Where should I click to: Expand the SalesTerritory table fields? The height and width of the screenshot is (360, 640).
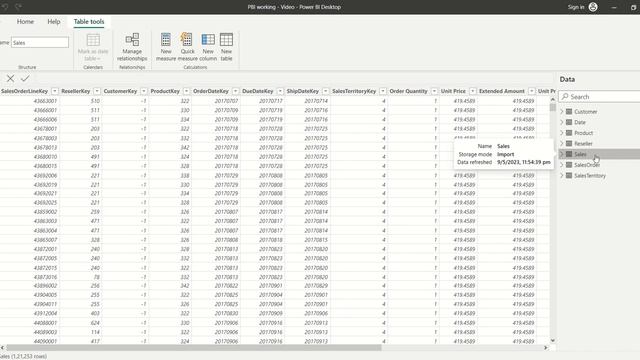pyautogui.click(x=562, y=175)
